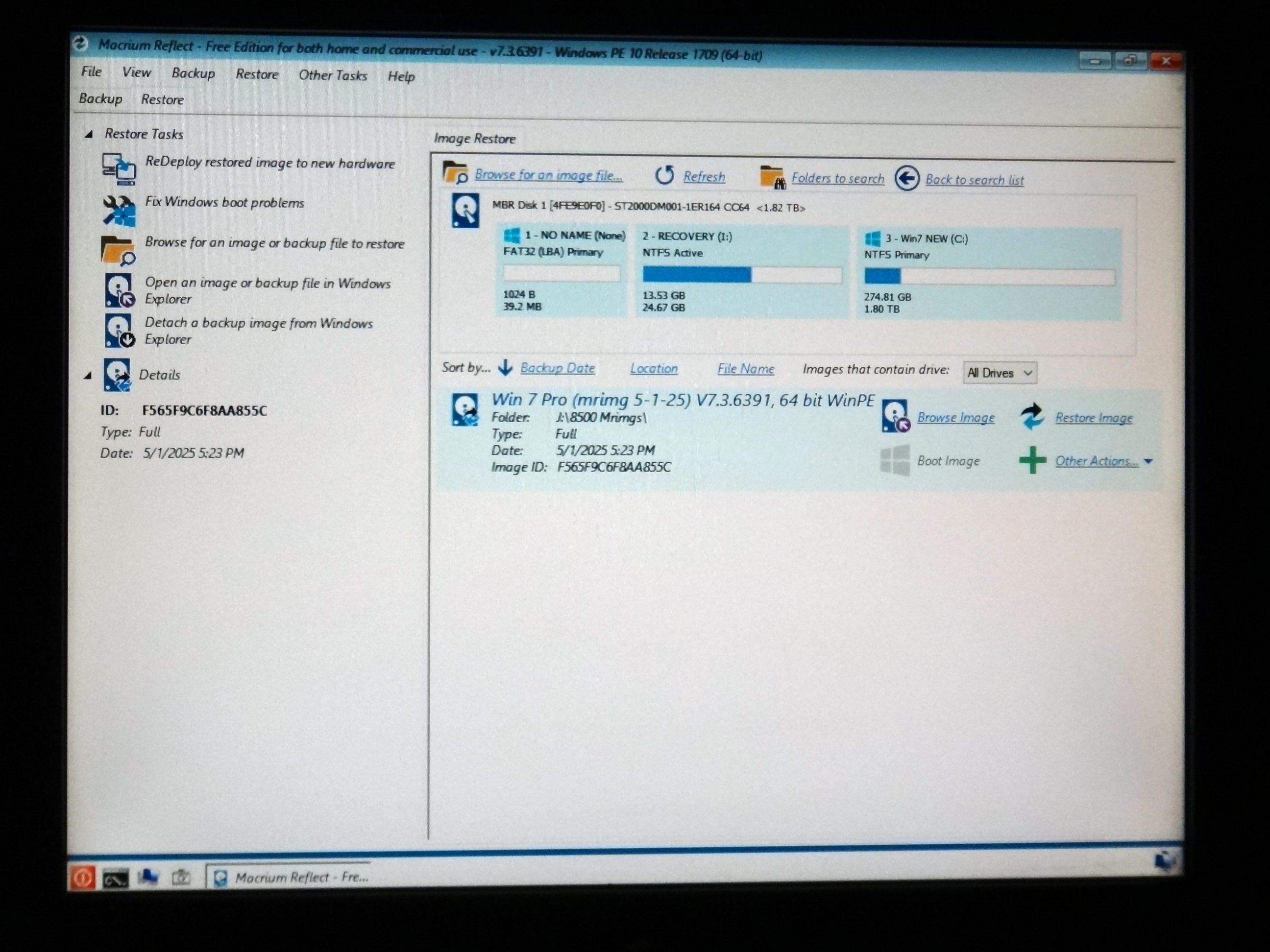Click the ReDeploy restored image icon
The width and height of the screenshot is (1270, 952).
click(119, 169)
